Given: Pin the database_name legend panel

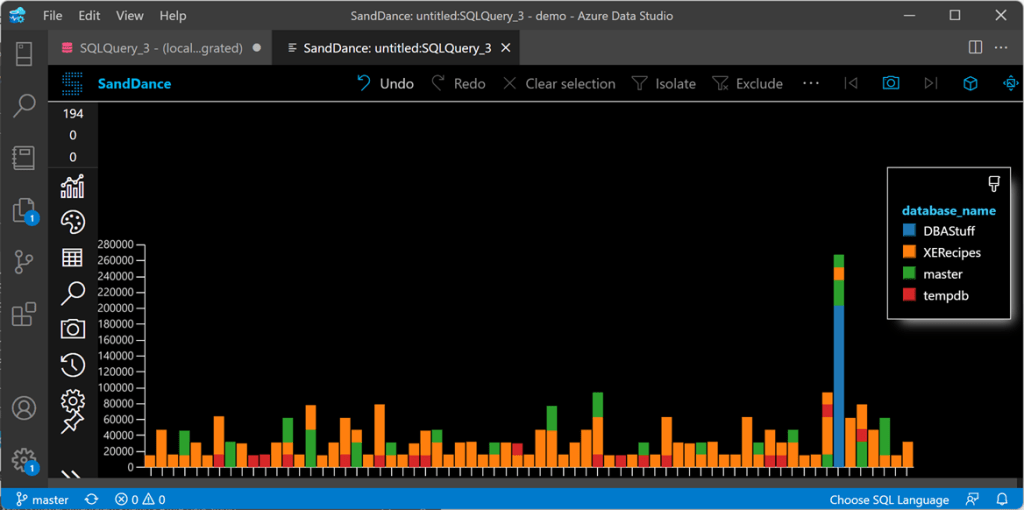Looking at the screenshot, I should pos(993,183).
